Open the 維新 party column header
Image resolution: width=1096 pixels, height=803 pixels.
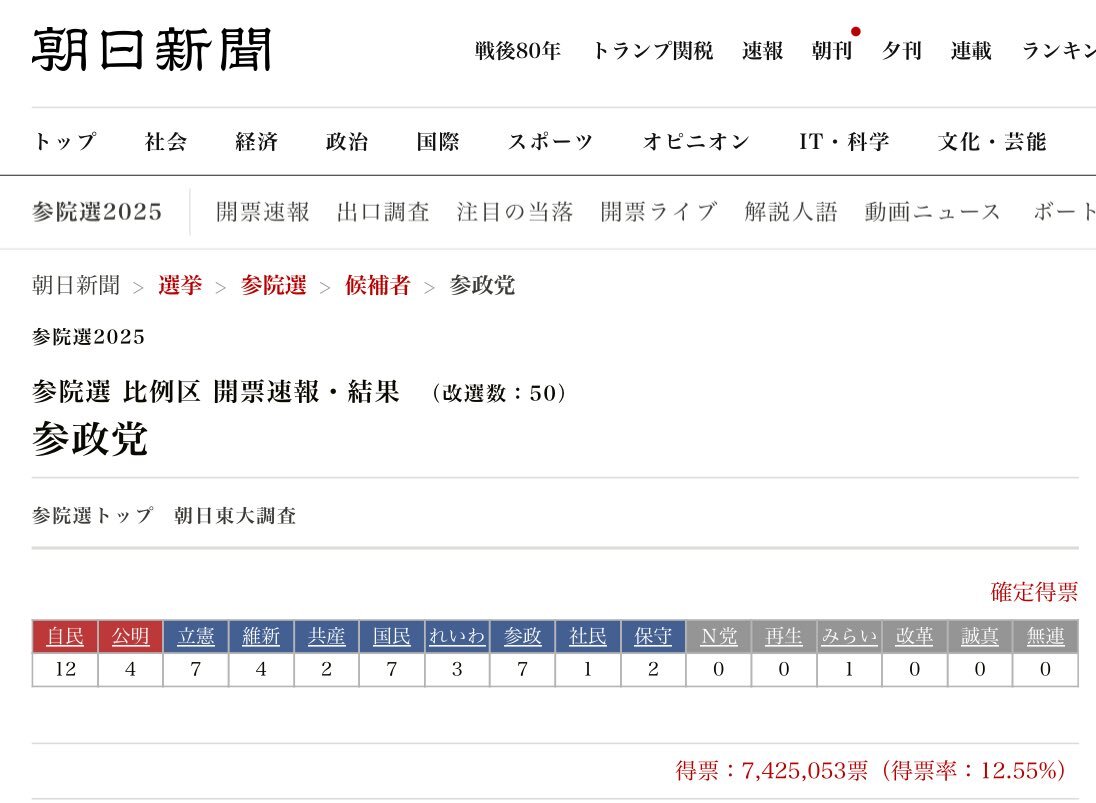(261, 636)
